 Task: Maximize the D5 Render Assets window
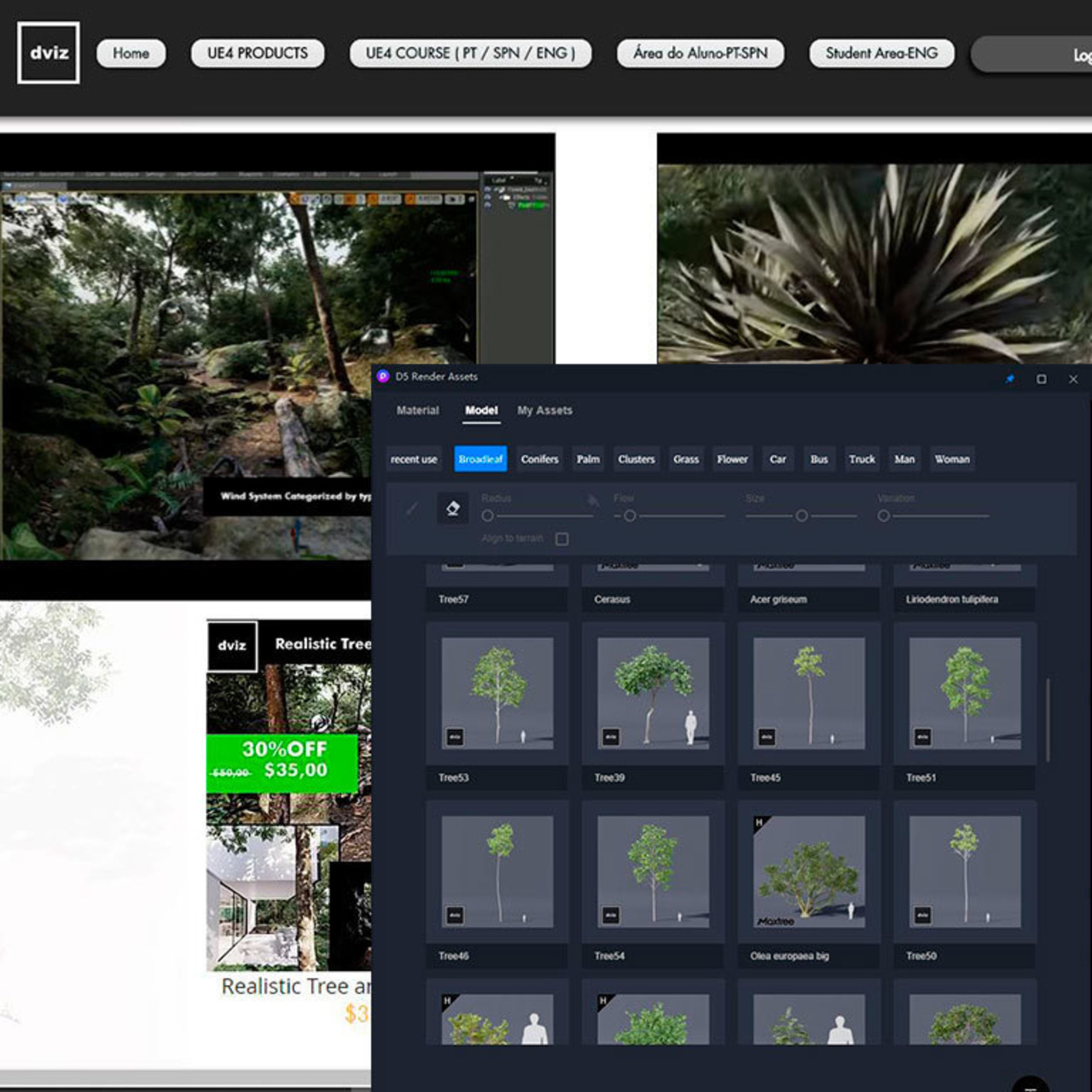click(x=1042, y=379)
